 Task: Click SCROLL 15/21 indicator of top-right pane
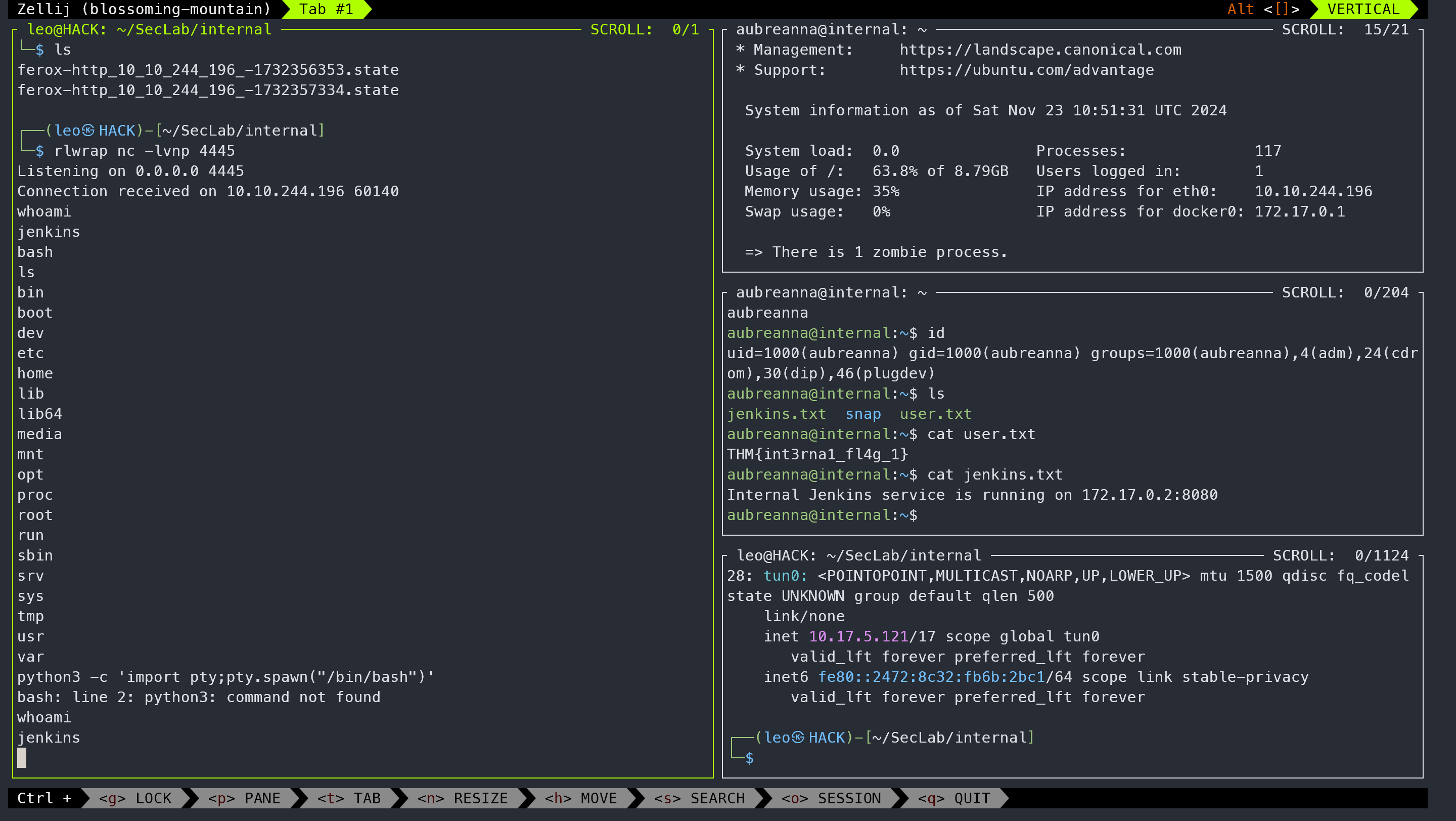tap(1345, 29)
